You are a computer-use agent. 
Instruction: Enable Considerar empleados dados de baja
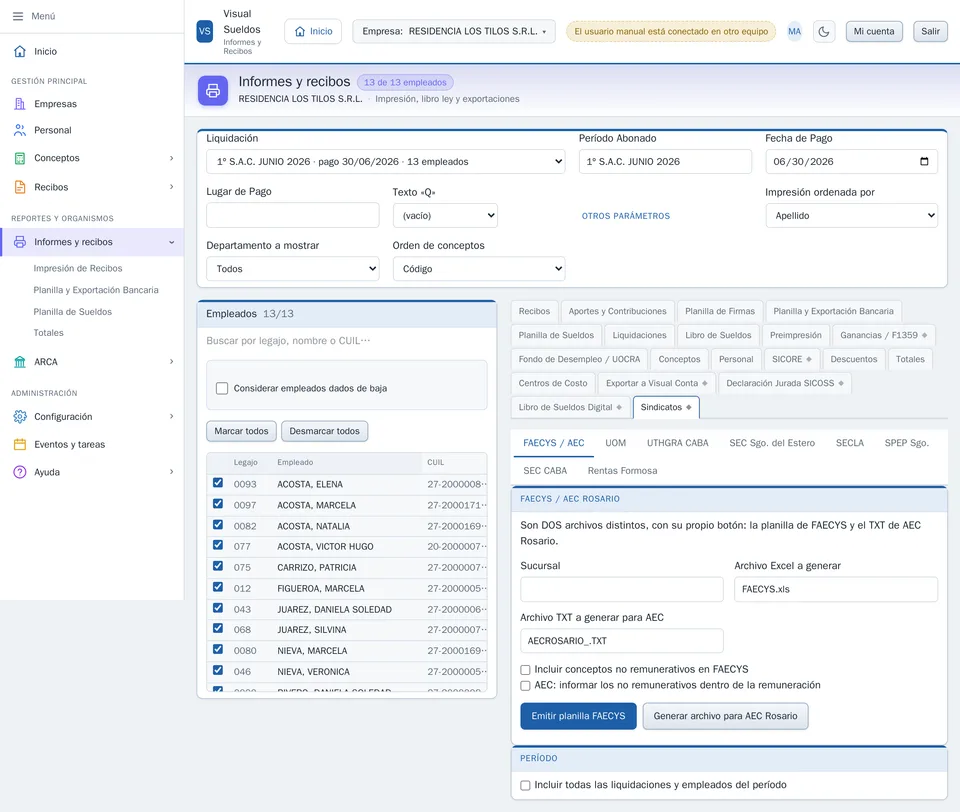click(x=222, y=388)
